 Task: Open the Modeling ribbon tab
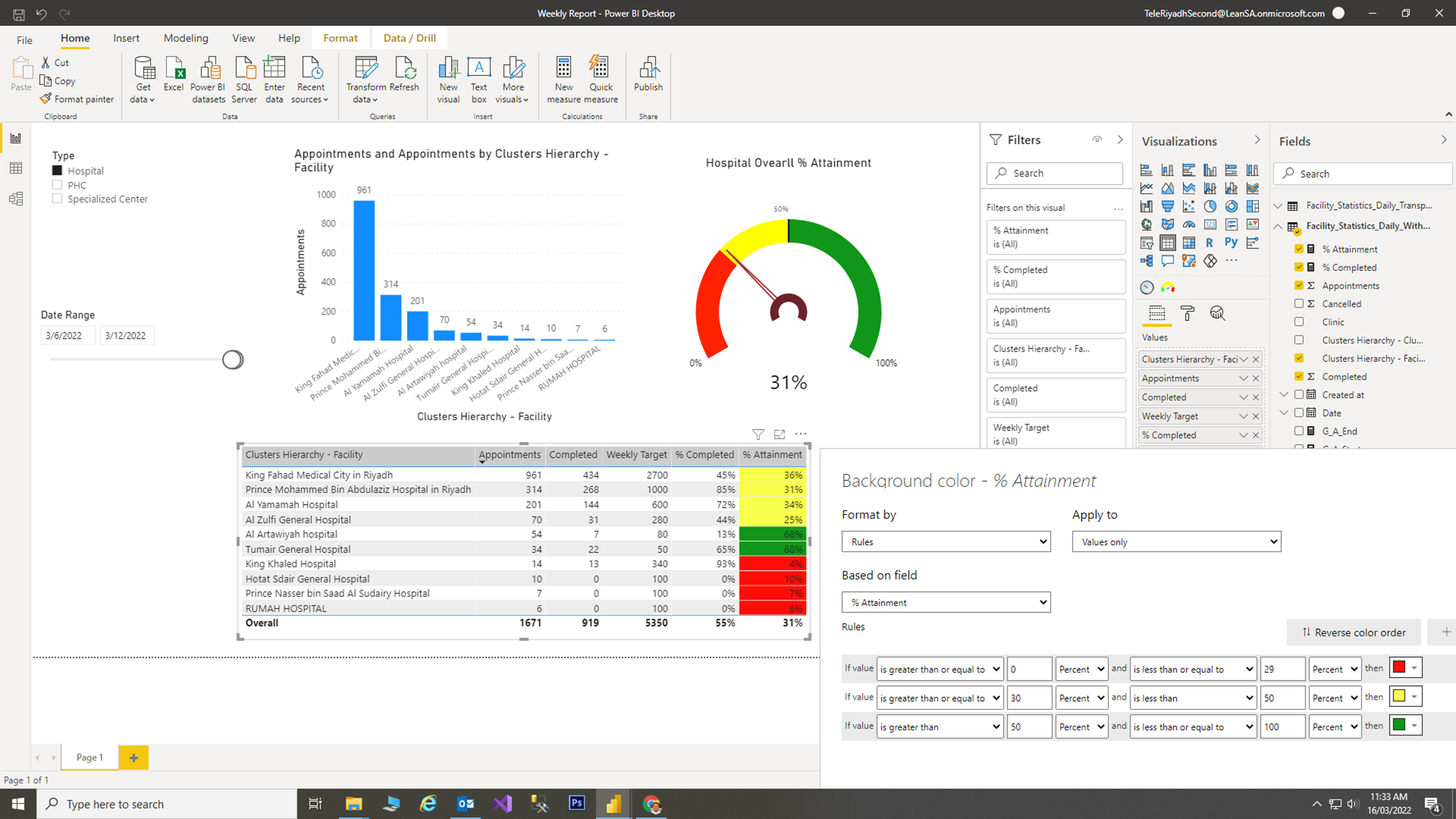[x=186, y=38]
